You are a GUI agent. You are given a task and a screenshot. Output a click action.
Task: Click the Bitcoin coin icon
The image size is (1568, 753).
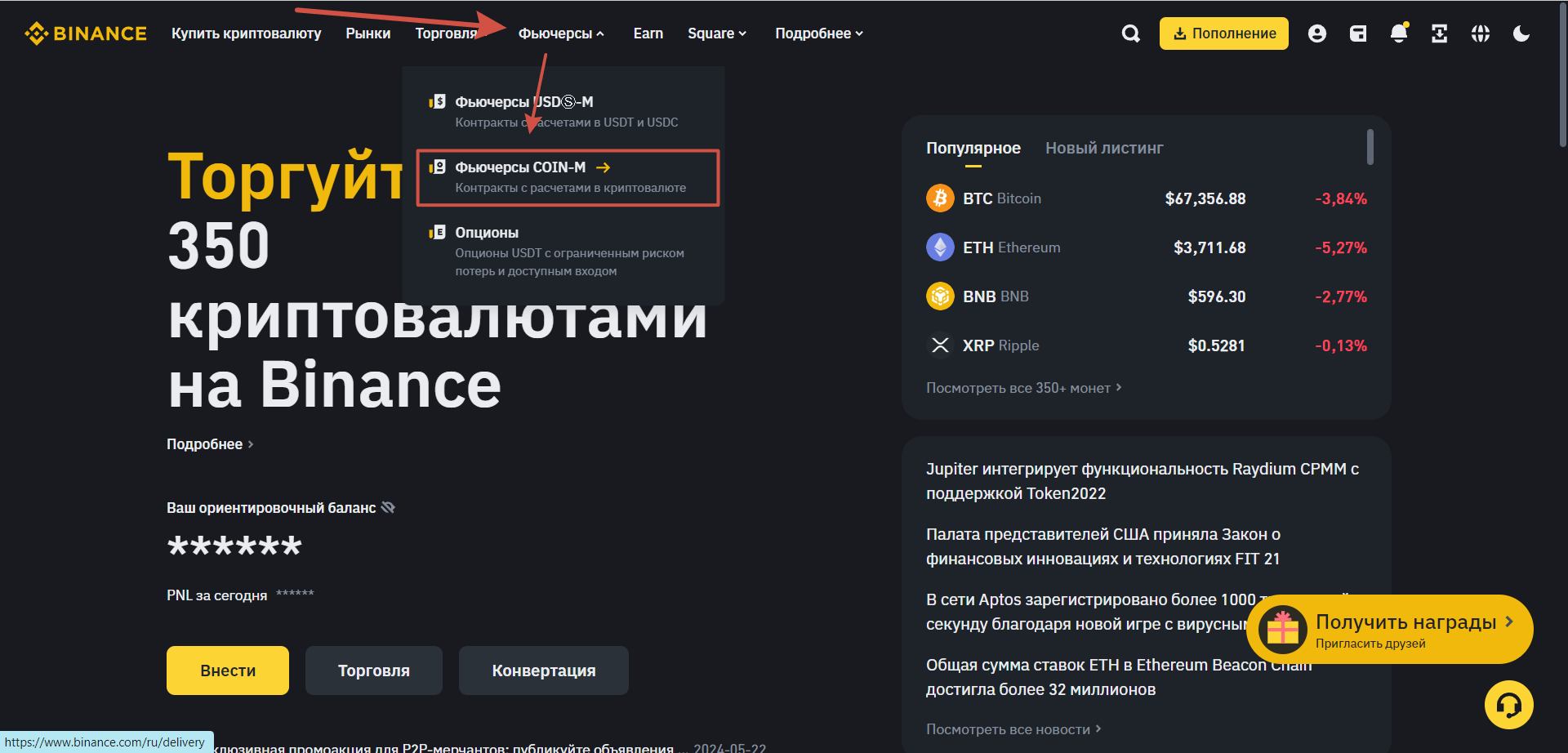[940, 198]
